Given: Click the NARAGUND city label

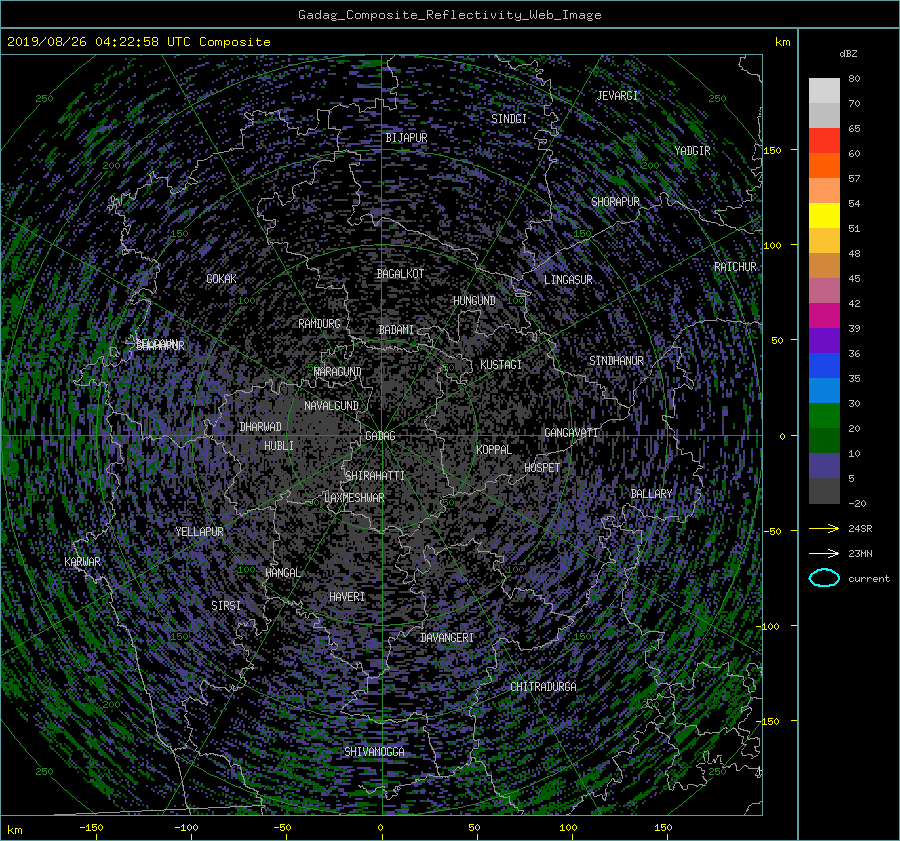Looking at the screenshot, I should [338, 372].
